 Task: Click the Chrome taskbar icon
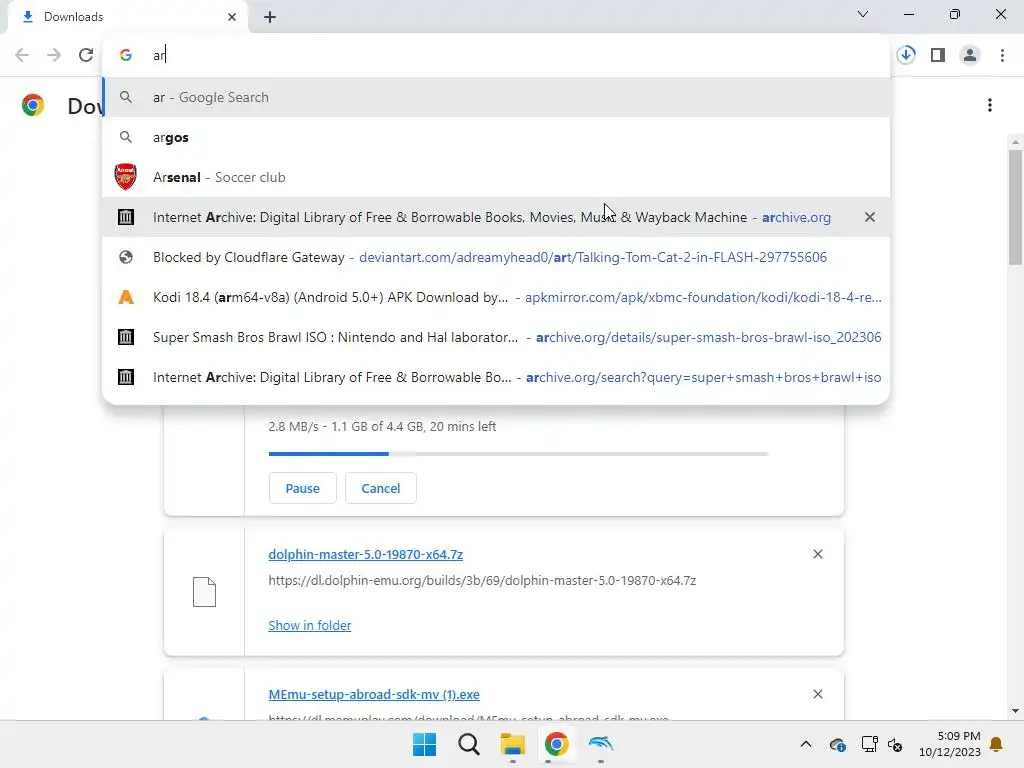tap(556, 744)
